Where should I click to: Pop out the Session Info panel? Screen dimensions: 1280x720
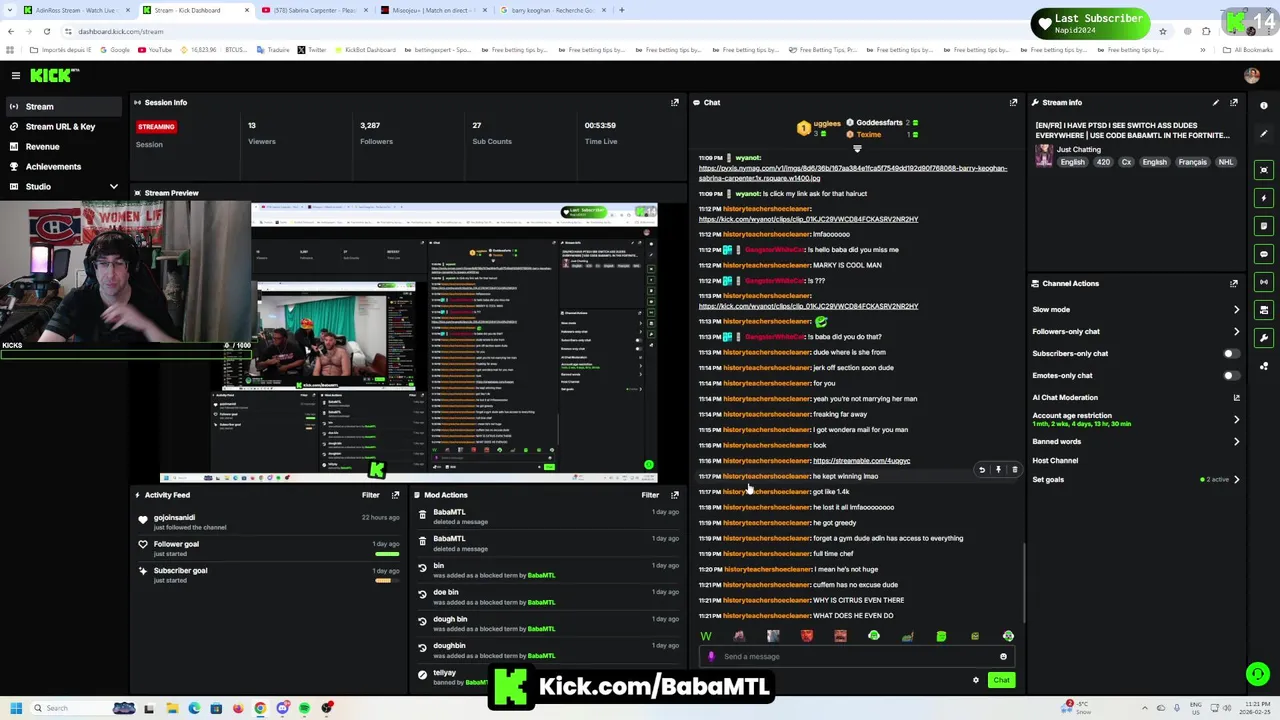675,102
